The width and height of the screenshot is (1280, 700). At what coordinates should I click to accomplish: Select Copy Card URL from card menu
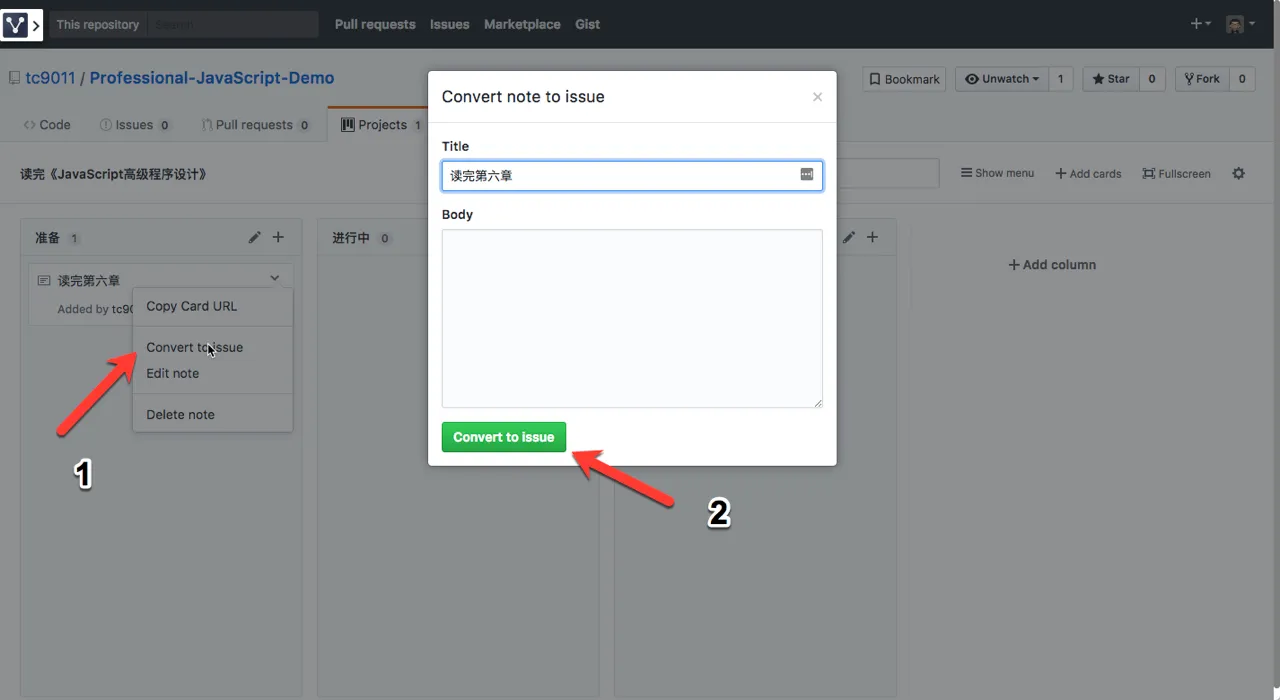[x=192, y=306]
